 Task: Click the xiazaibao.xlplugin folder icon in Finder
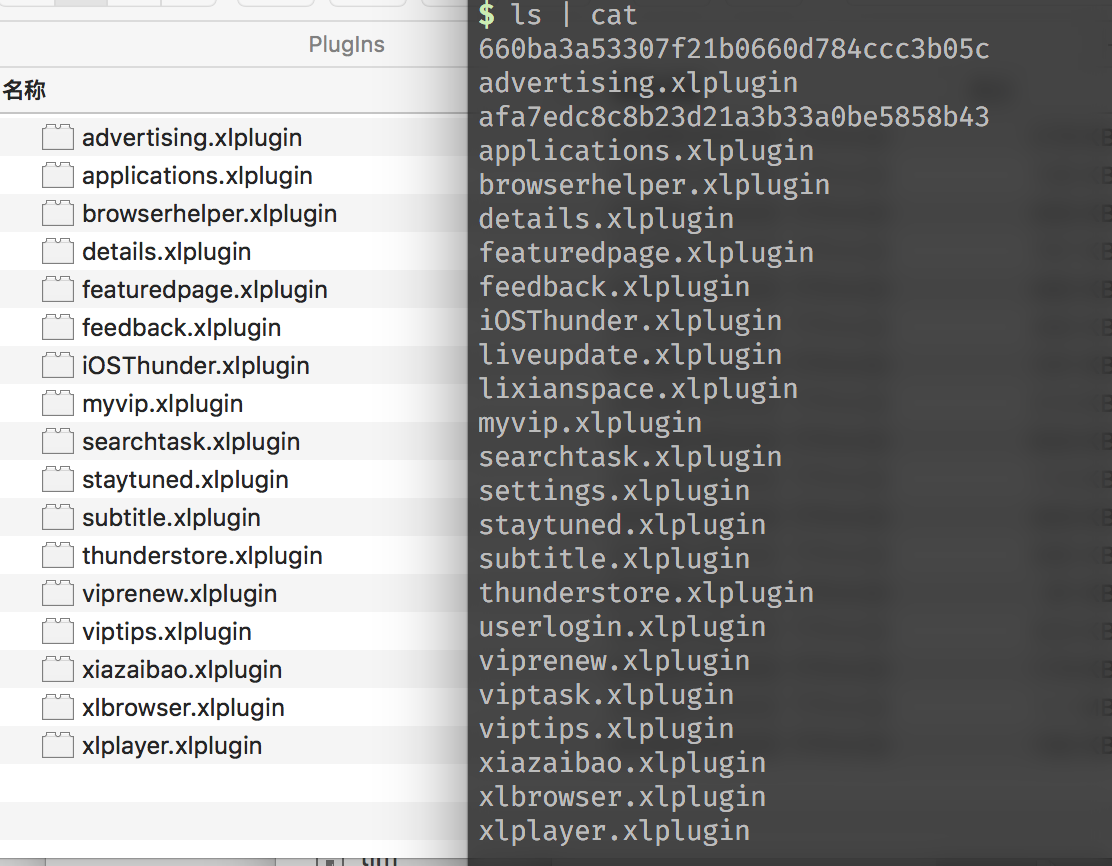[x=58, y=670]
